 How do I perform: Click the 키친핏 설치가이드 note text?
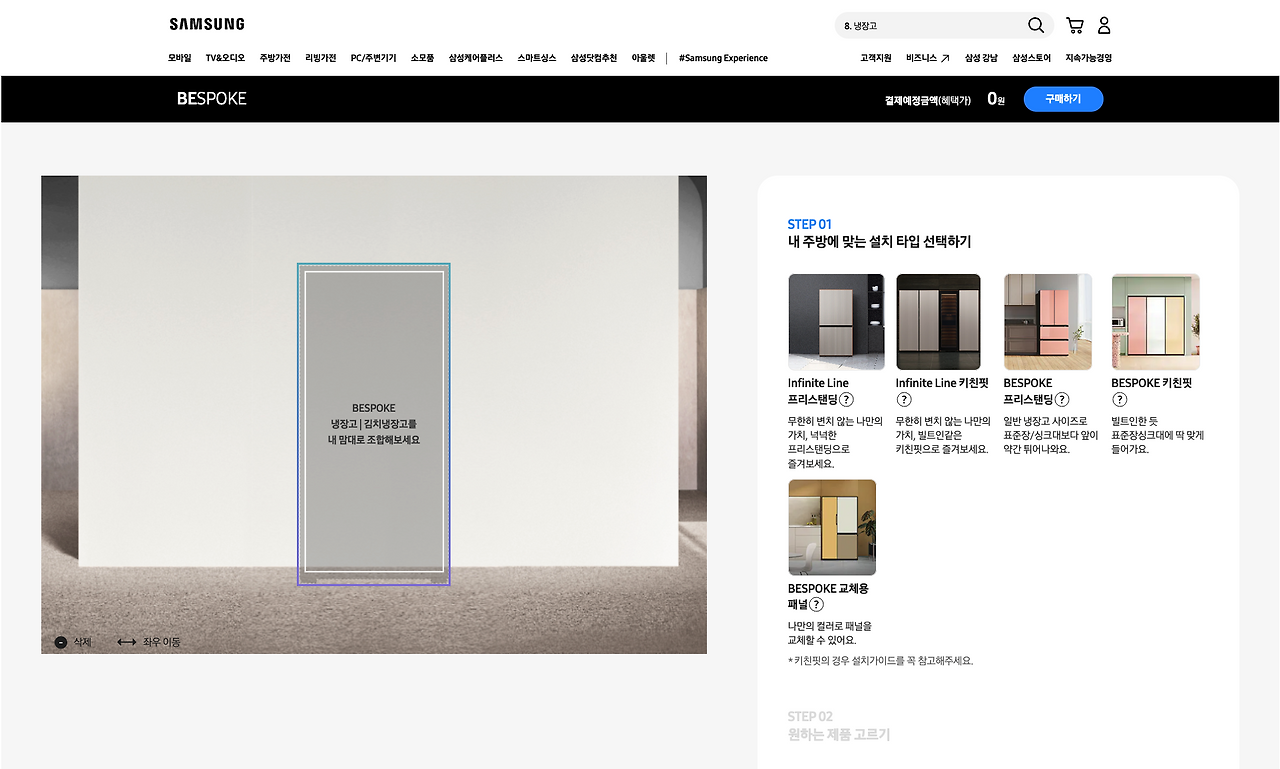(880, 661)
